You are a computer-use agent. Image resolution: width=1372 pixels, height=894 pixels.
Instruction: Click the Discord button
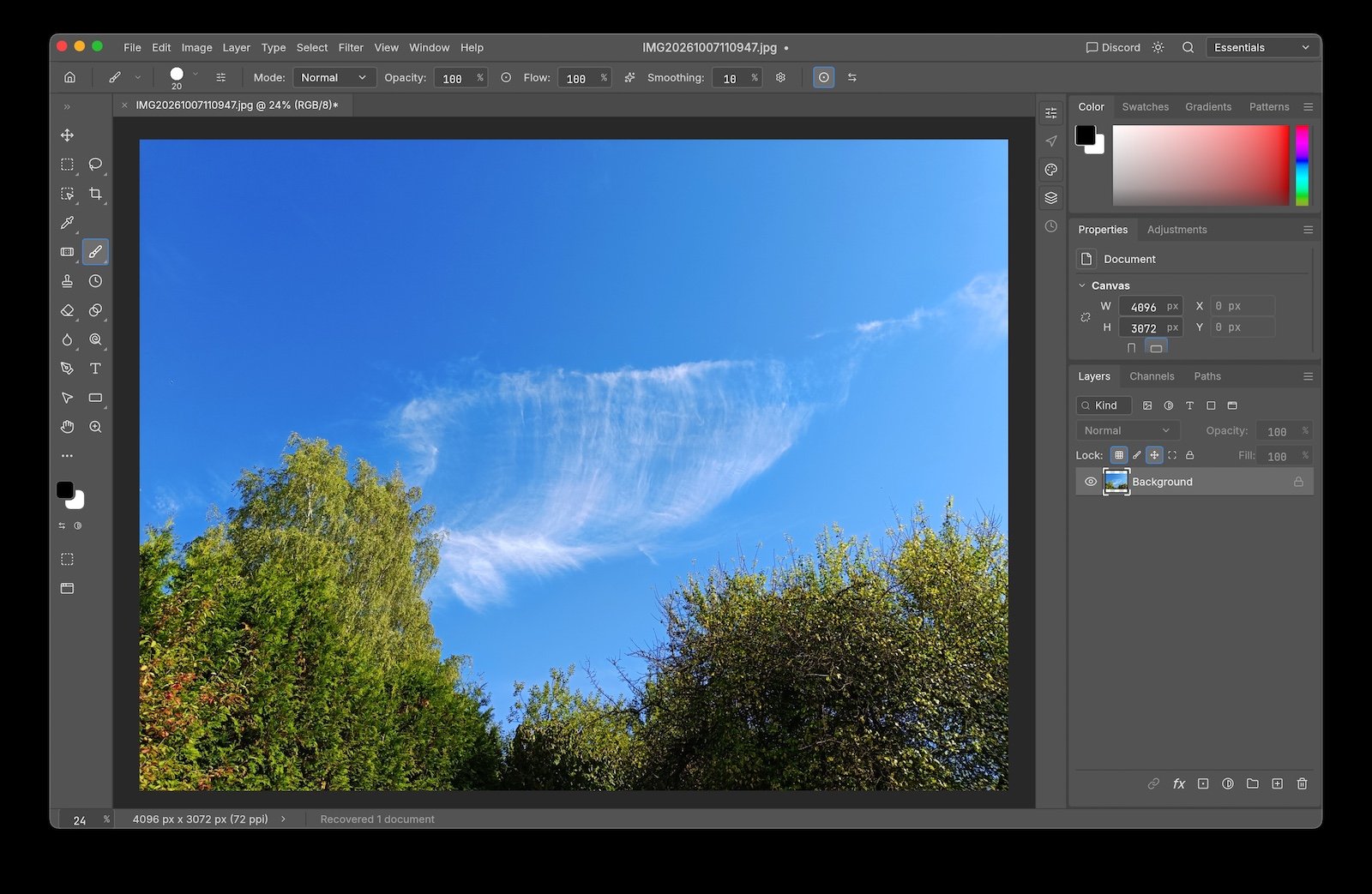point(1113,47)
